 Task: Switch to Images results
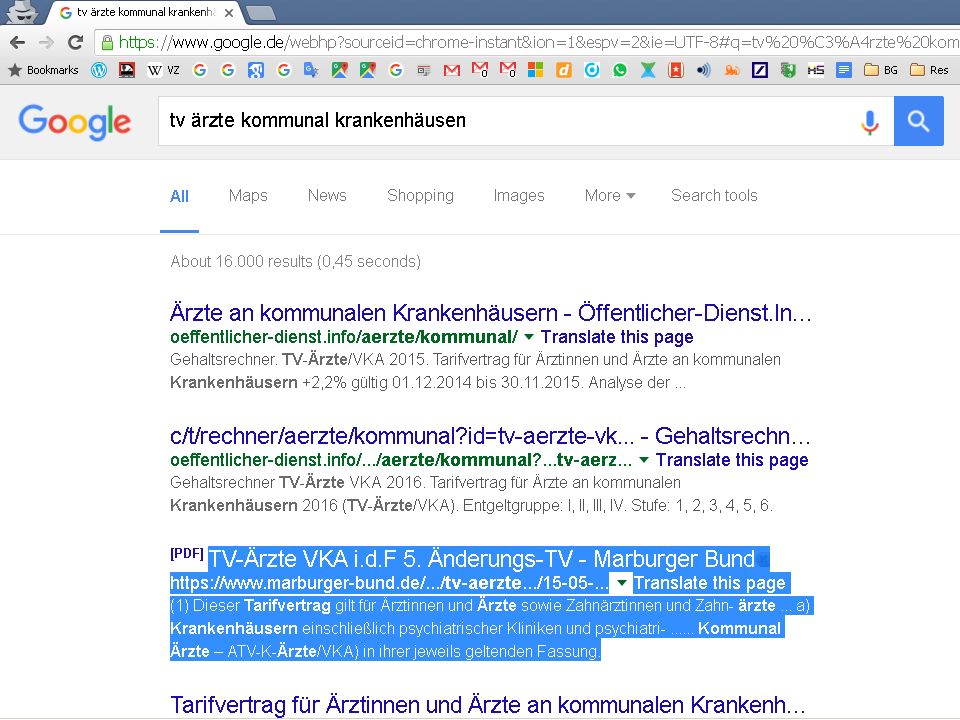click(519, 195)
